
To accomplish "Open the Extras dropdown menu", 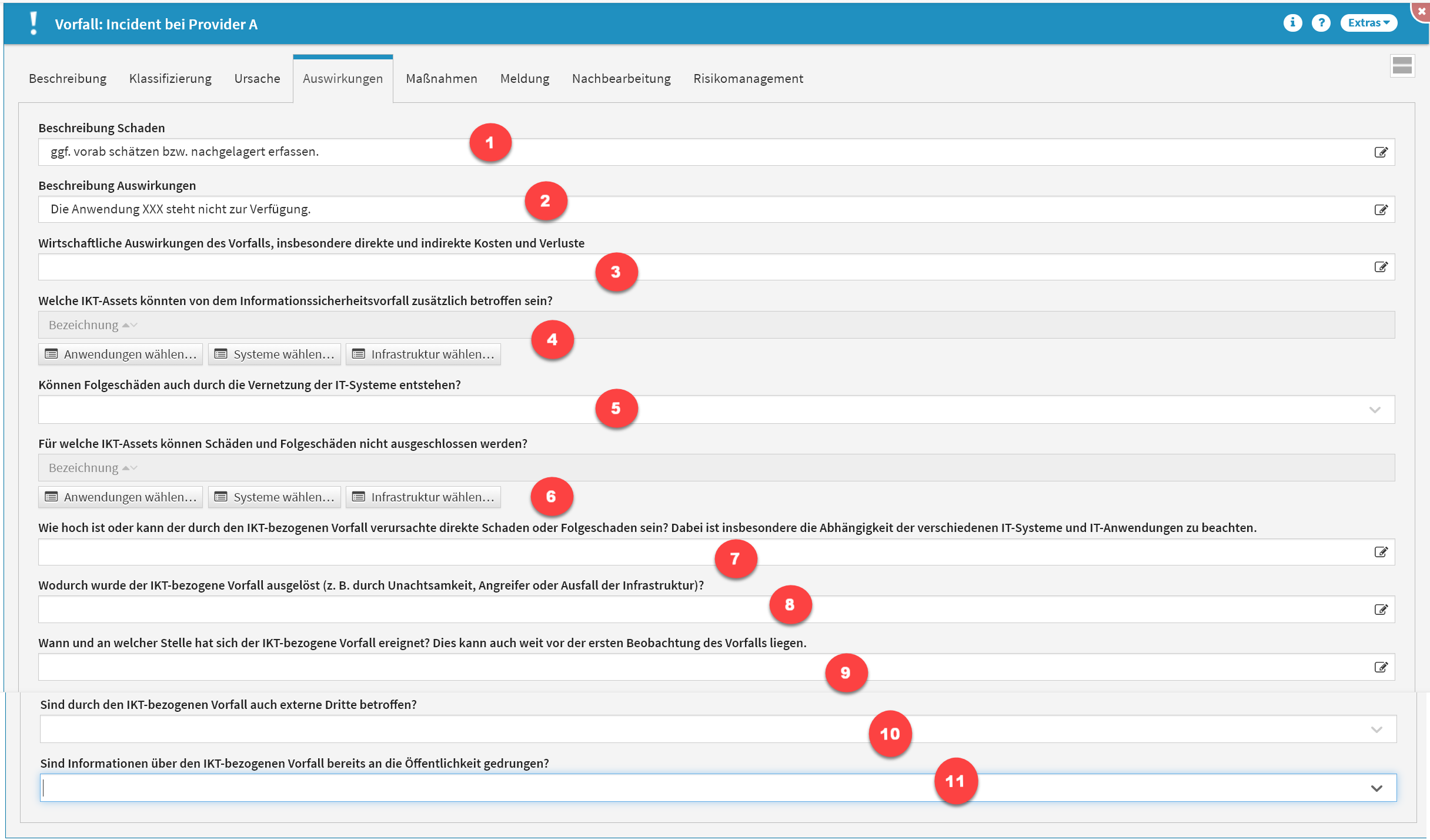I will (1368, 23).
